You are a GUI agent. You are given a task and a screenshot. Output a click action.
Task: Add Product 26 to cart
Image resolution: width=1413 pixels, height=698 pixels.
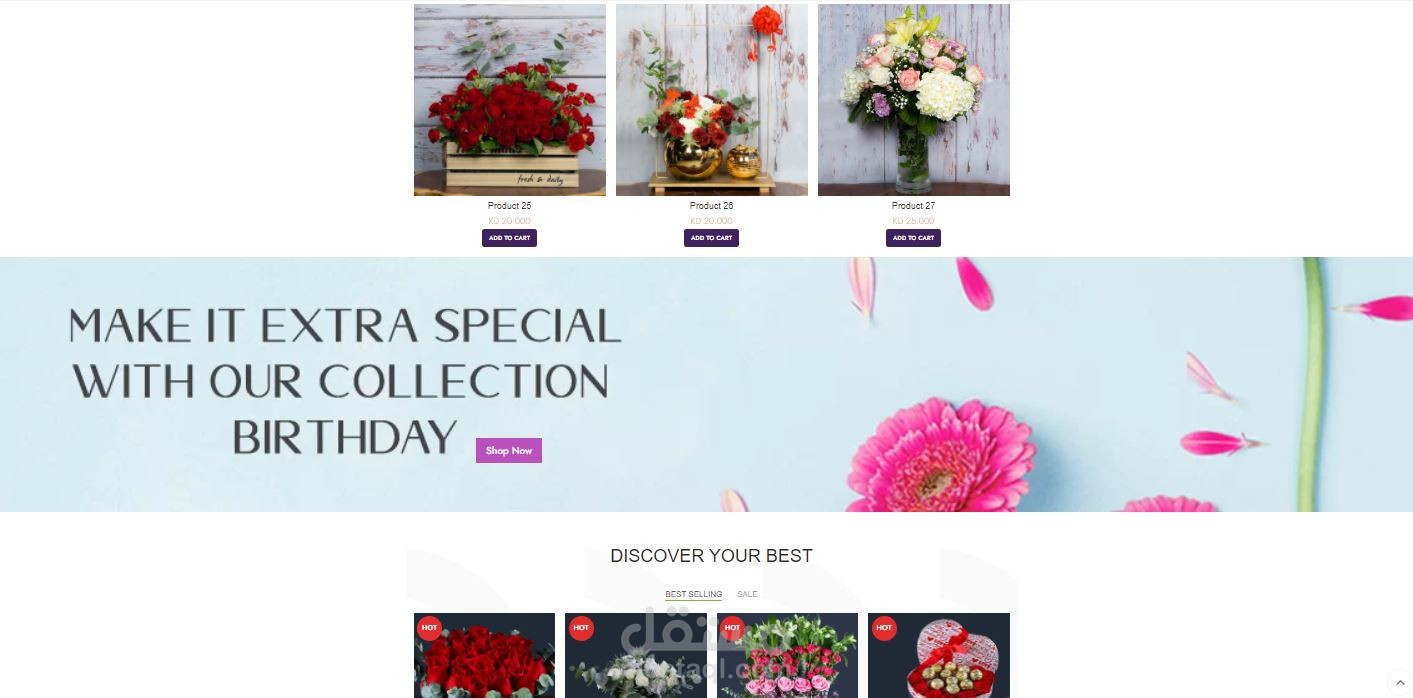tap(711, 238)
